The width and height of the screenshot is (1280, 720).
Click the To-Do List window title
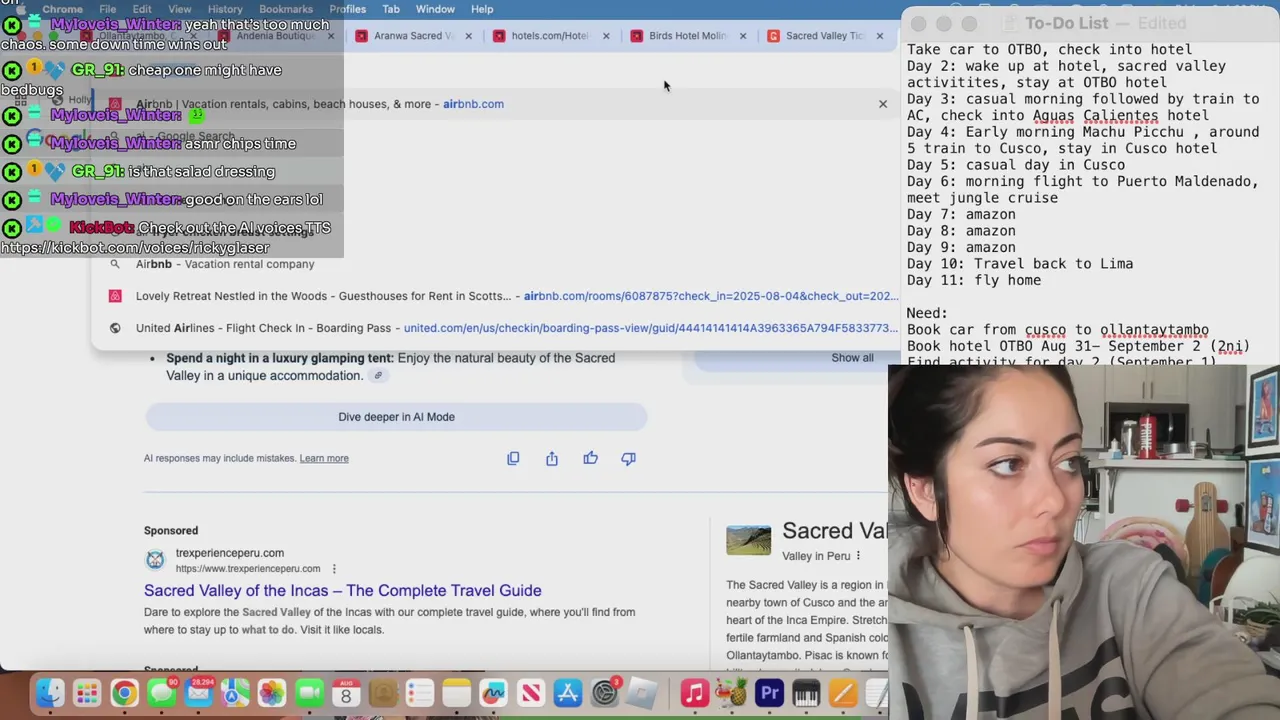(1067, 23)
